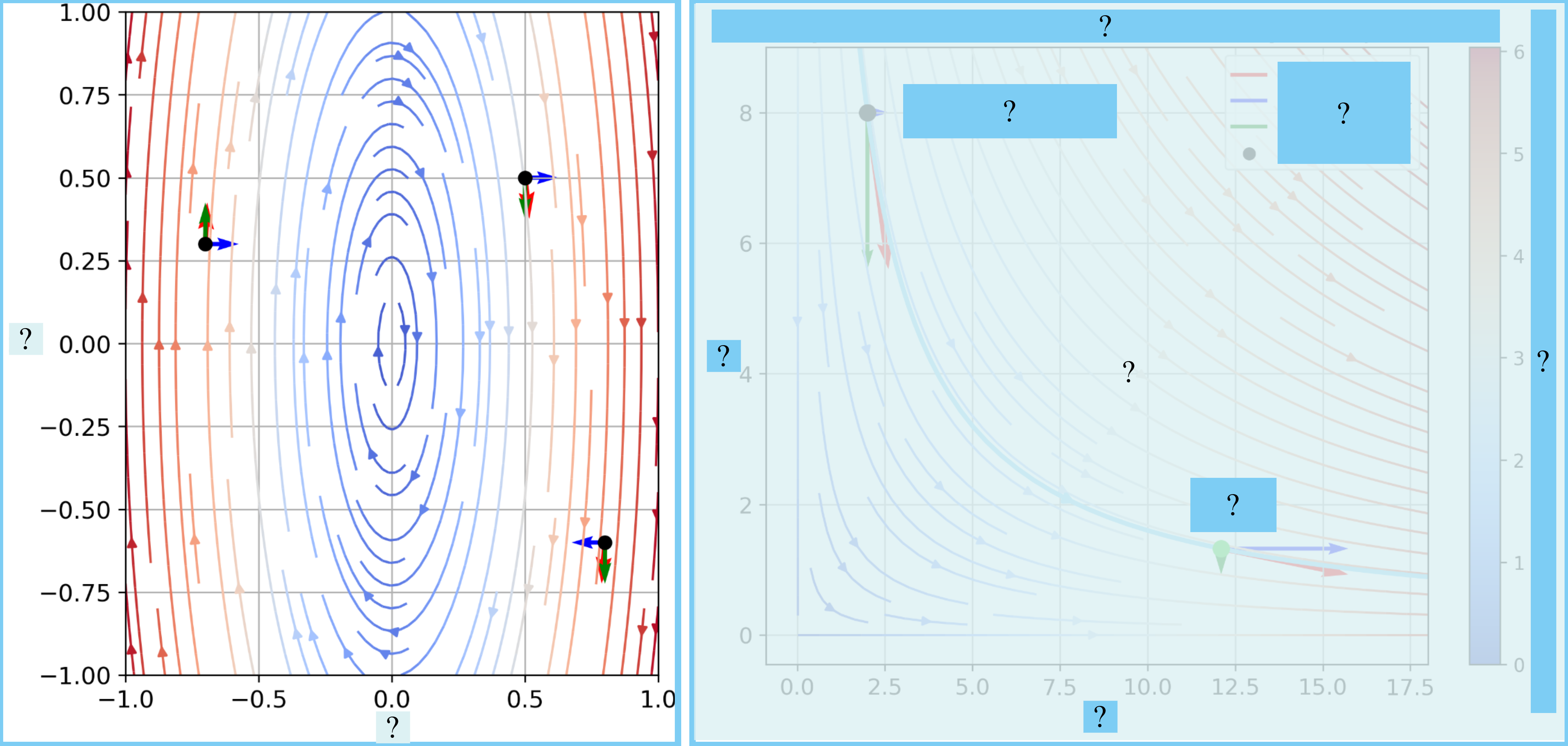The height and width of the screenshot is (746, 1568).
Task: Click the gray dot legend marker
Action: [x=1249, y=154]
